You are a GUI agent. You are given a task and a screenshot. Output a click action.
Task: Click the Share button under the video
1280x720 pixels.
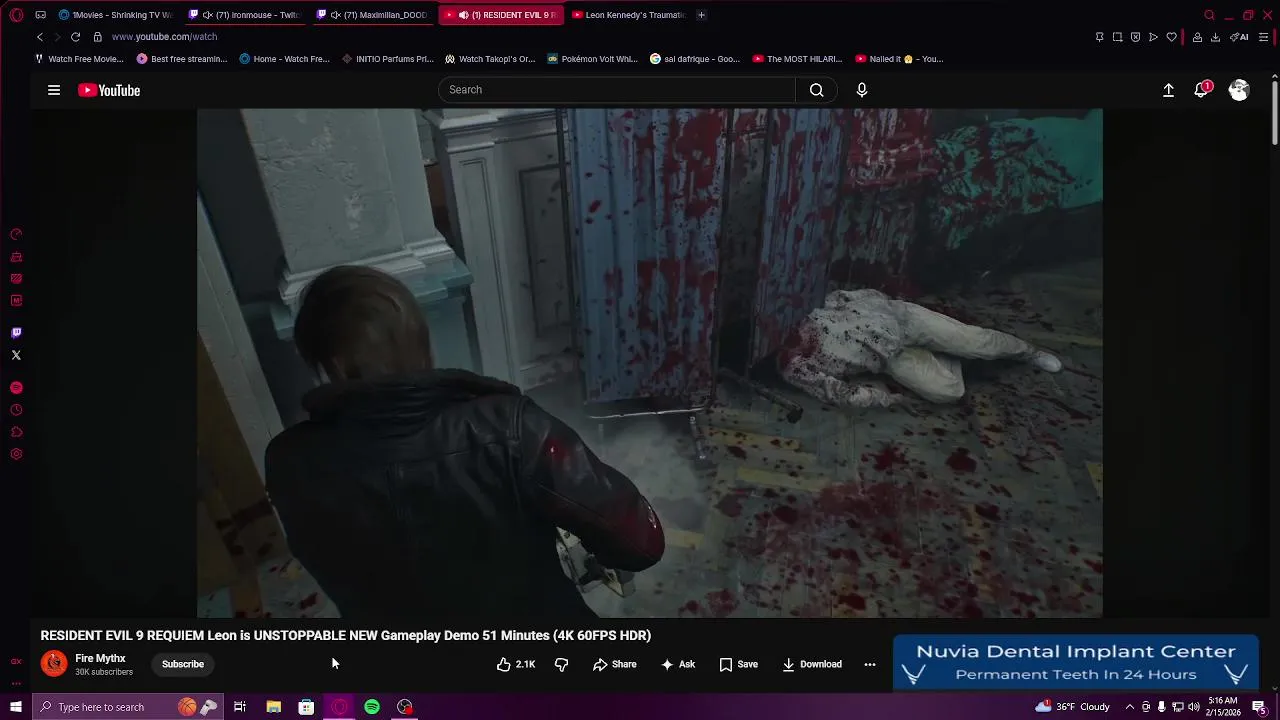click(x=614, y=664)
